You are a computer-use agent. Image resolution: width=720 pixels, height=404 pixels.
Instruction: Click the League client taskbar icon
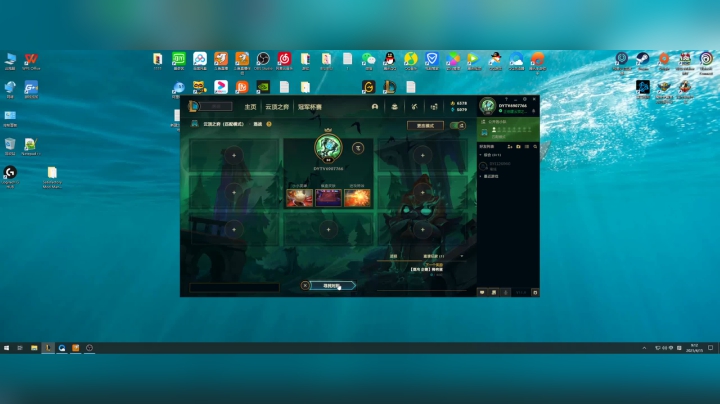coord(48,348)
